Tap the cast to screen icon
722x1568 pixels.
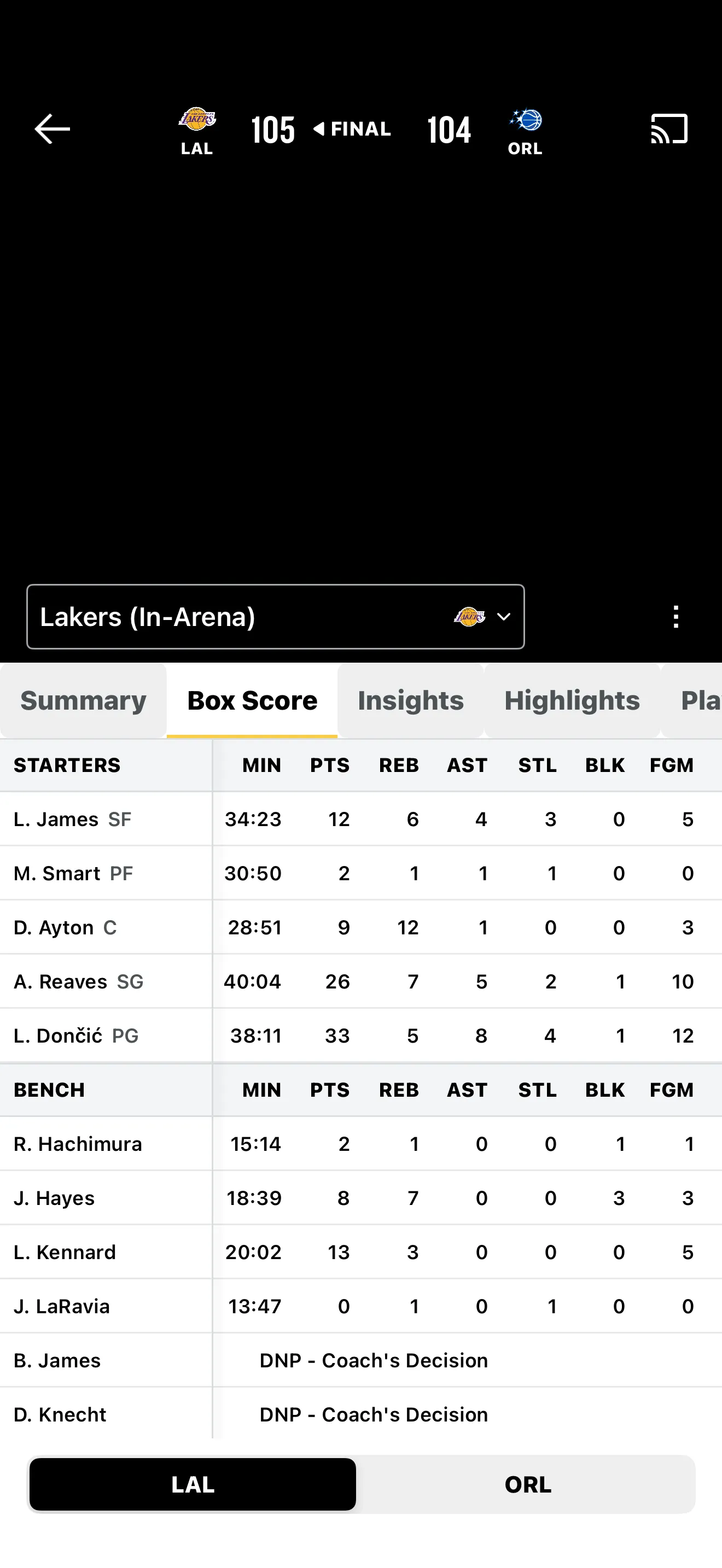(x=669, y=129)
